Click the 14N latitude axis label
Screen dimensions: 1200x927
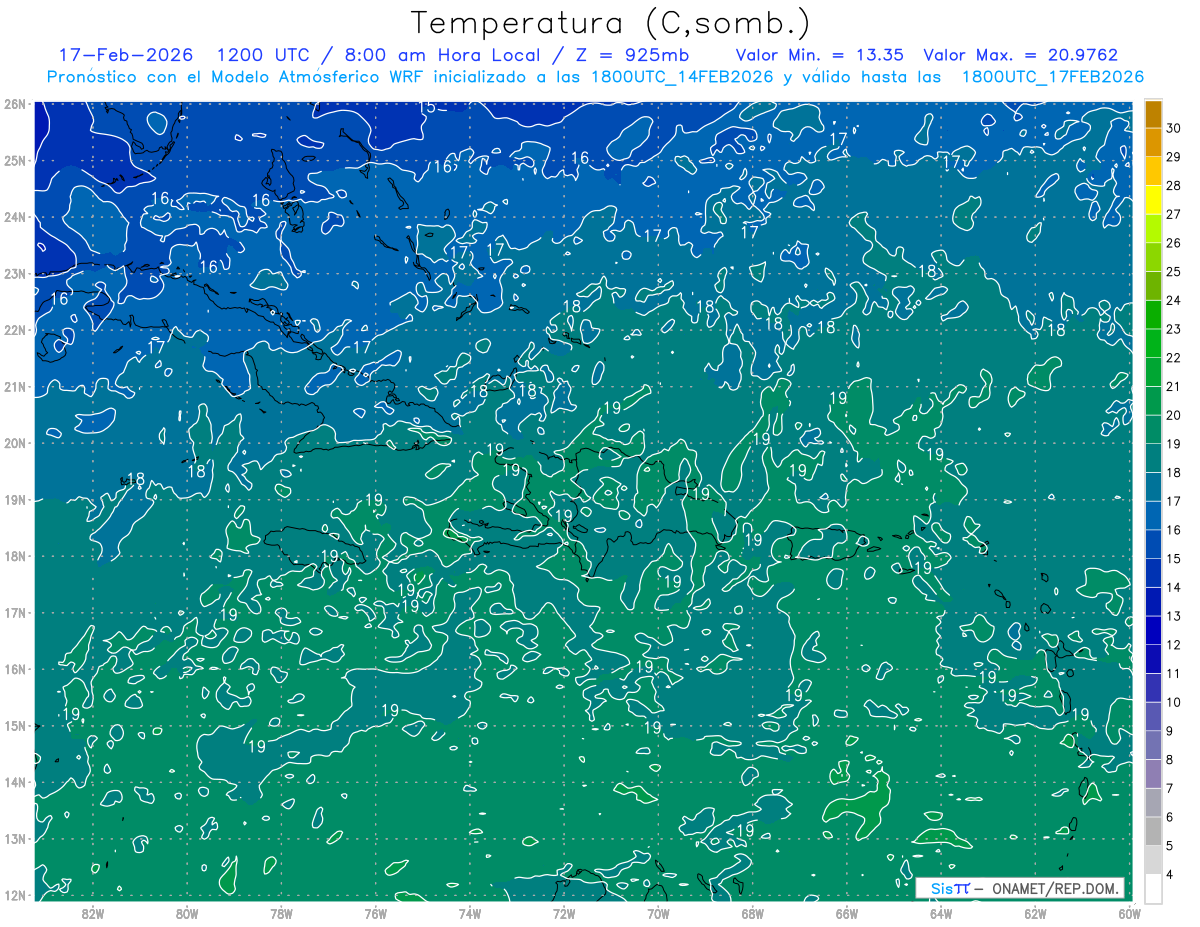[x=14, y=782]
